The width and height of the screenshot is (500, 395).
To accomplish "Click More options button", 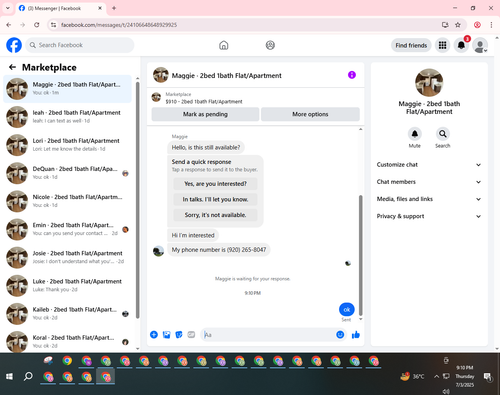I will [310, 114].
